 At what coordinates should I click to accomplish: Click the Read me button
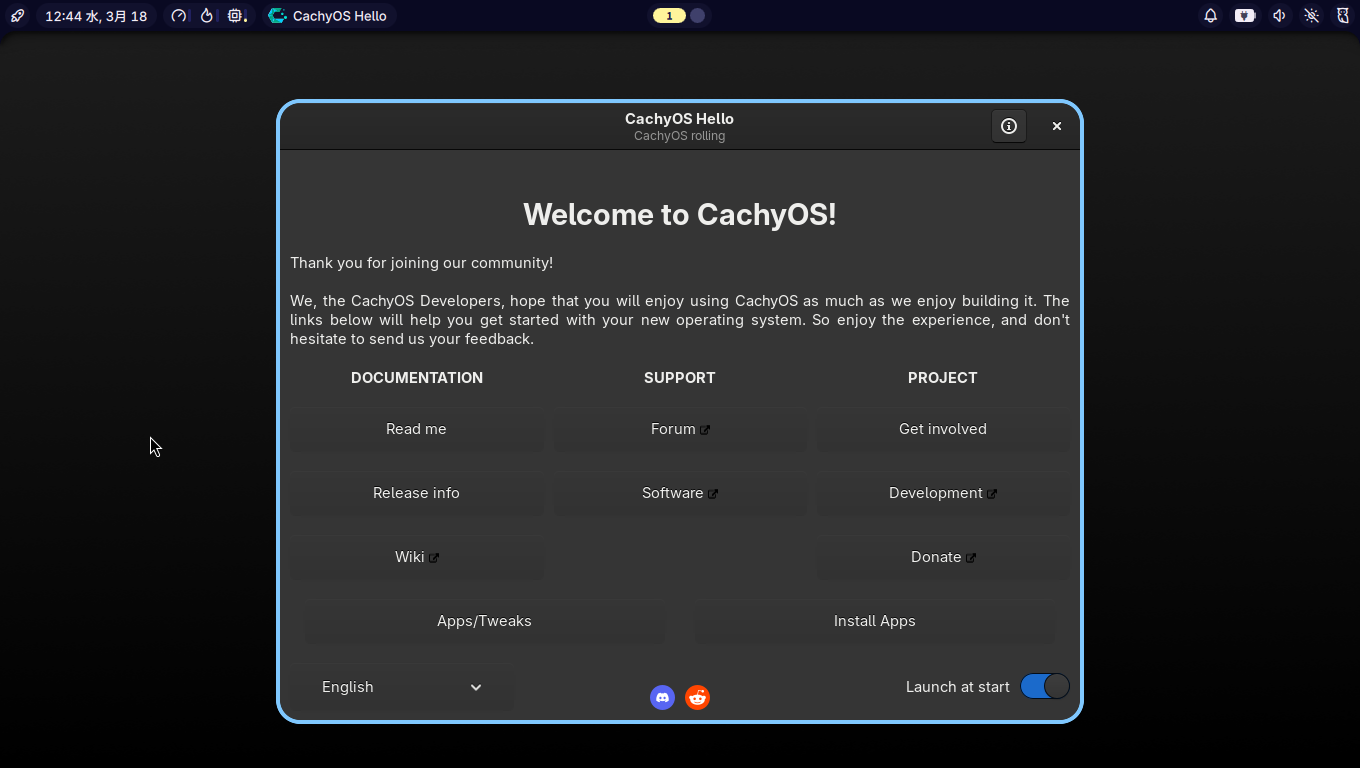[416, 429]
